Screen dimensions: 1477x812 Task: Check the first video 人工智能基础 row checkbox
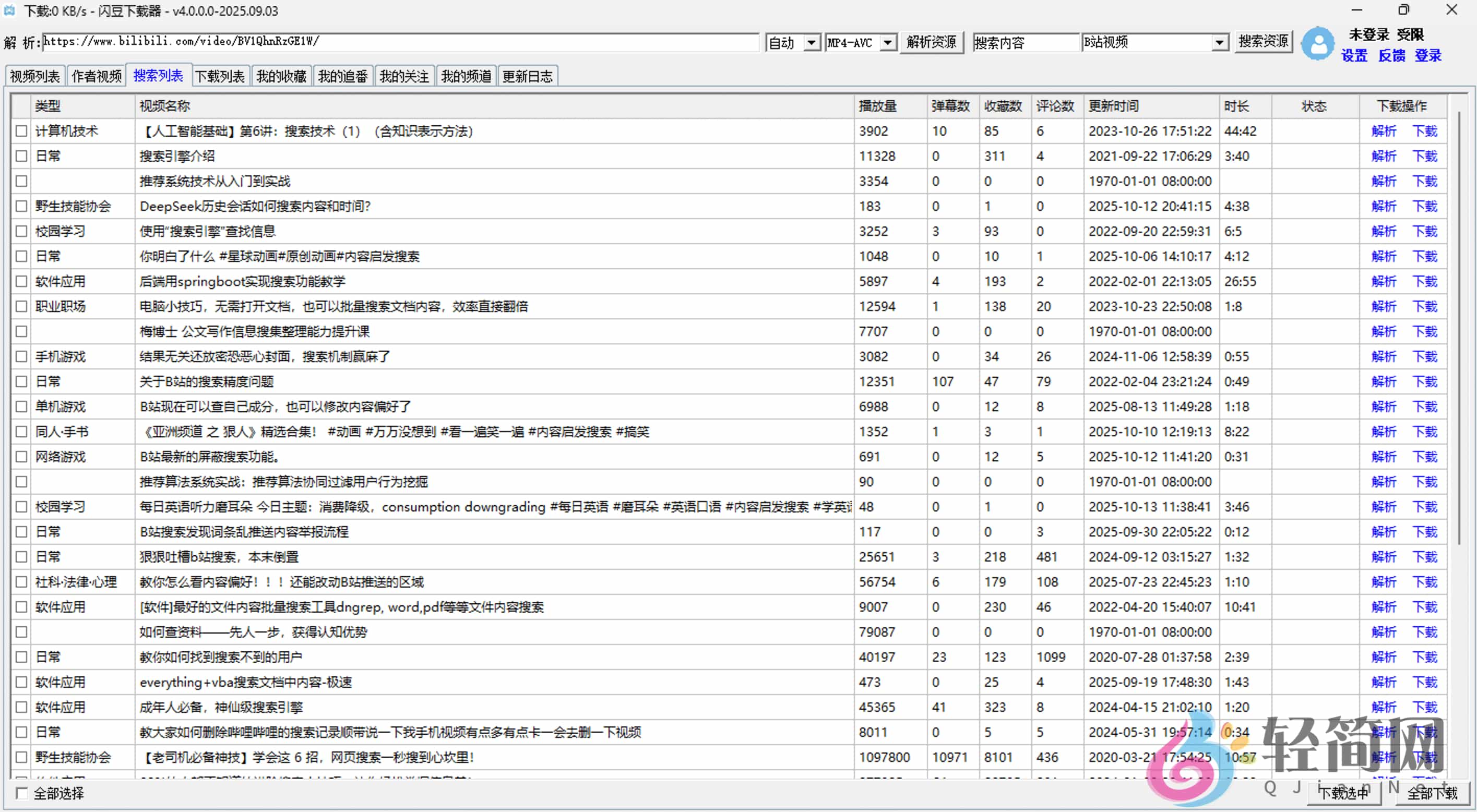pyautogui.click(x=21, y=131)
